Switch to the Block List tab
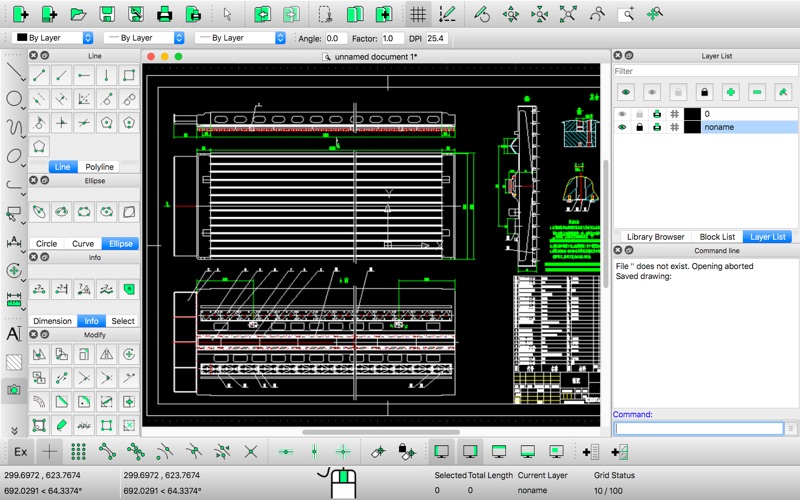This screenshot has width=800, height=500. [717, 237]
